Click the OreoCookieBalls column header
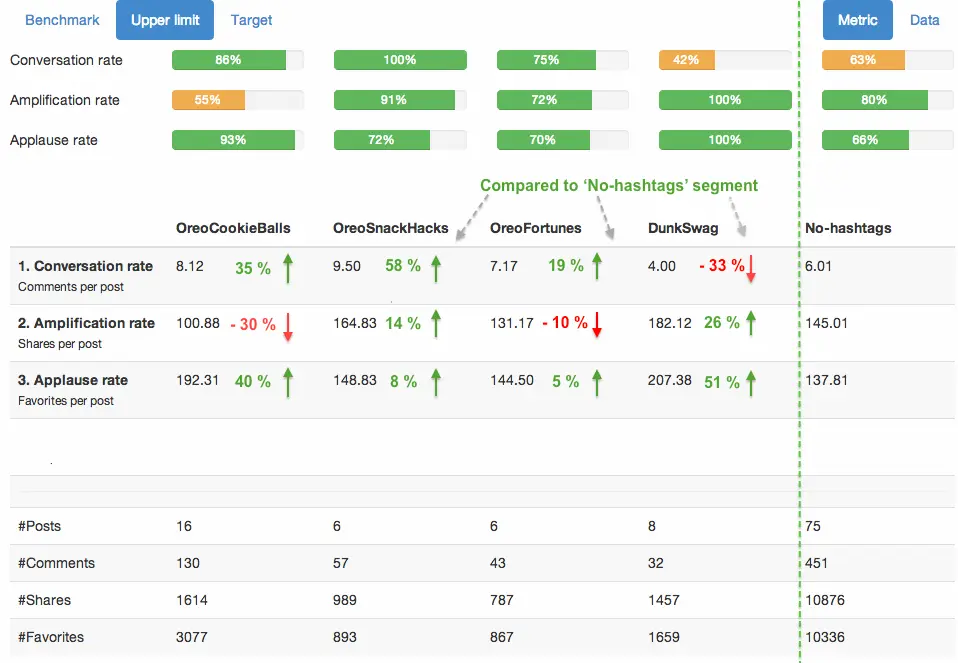Viewport: 958px width, 663px height. click(x=233, y=228)
